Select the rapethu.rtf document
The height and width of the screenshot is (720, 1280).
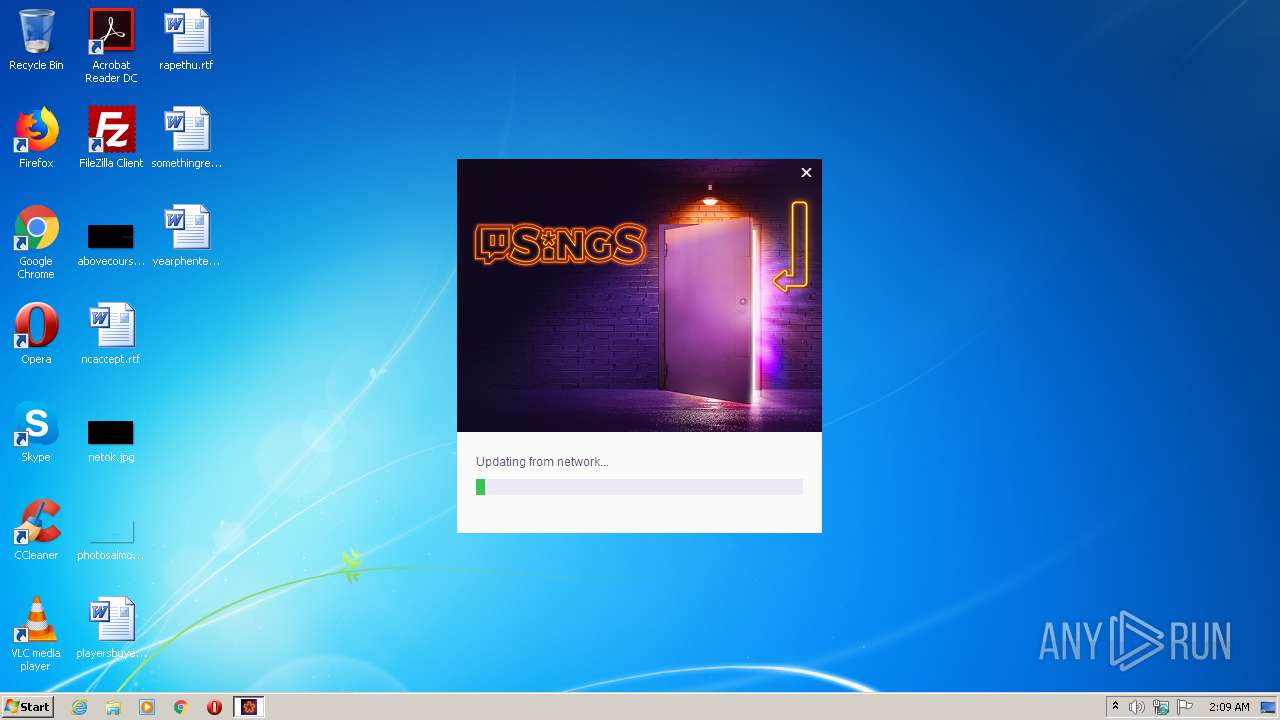(x=186, y=40)
